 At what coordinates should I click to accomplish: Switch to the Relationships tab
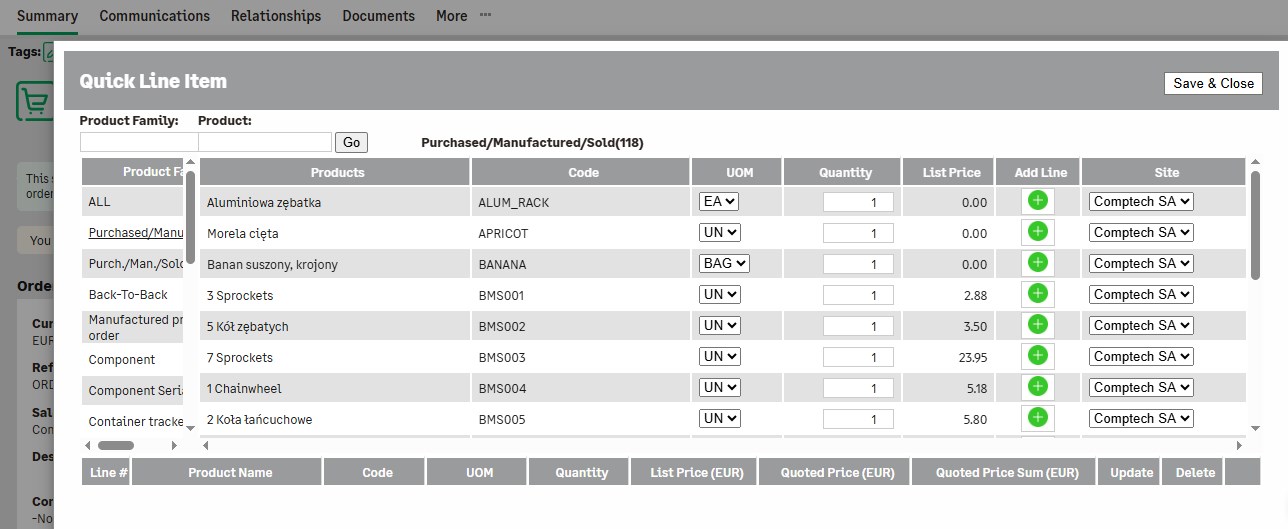pos(276,16)
